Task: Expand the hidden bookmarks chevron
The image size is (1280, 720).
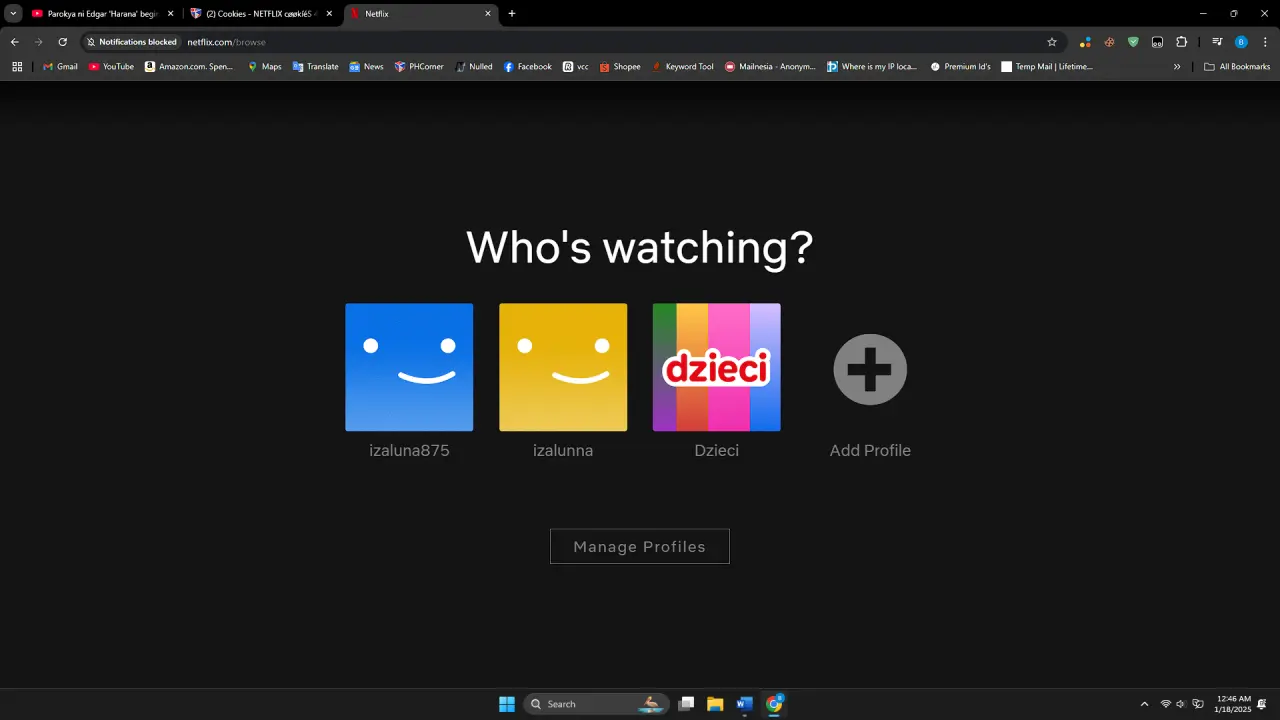Action: tap(1177, 67)
